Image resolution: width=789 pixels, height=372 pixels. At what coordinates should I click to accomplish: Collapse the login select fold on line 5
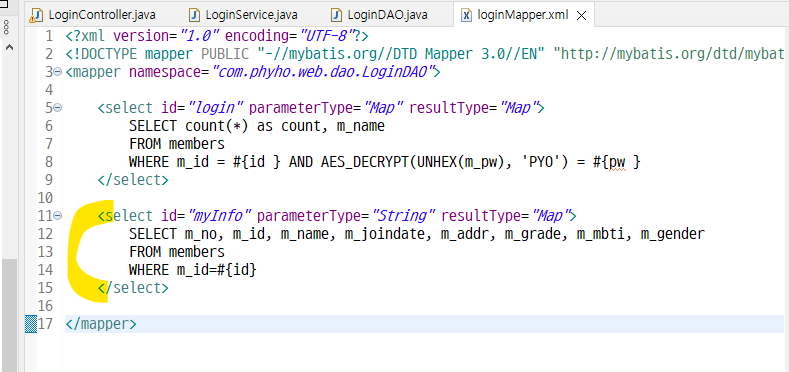pyautogui.click(x=58, y=108)
